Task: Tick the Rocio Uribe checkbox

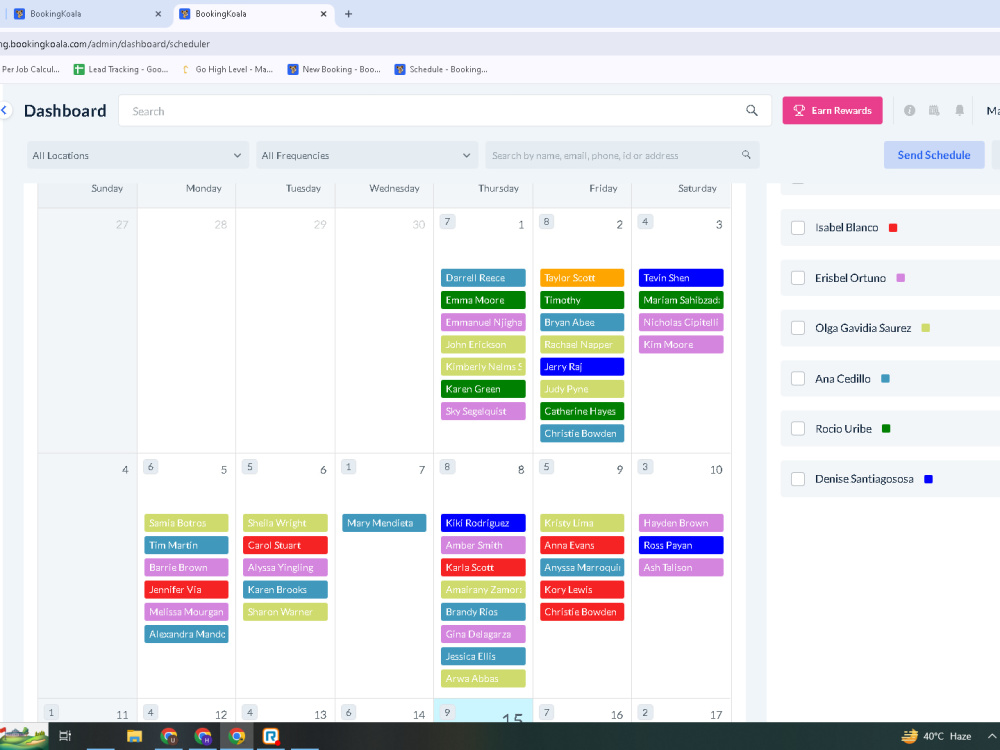Action: [x=798, y=429]
